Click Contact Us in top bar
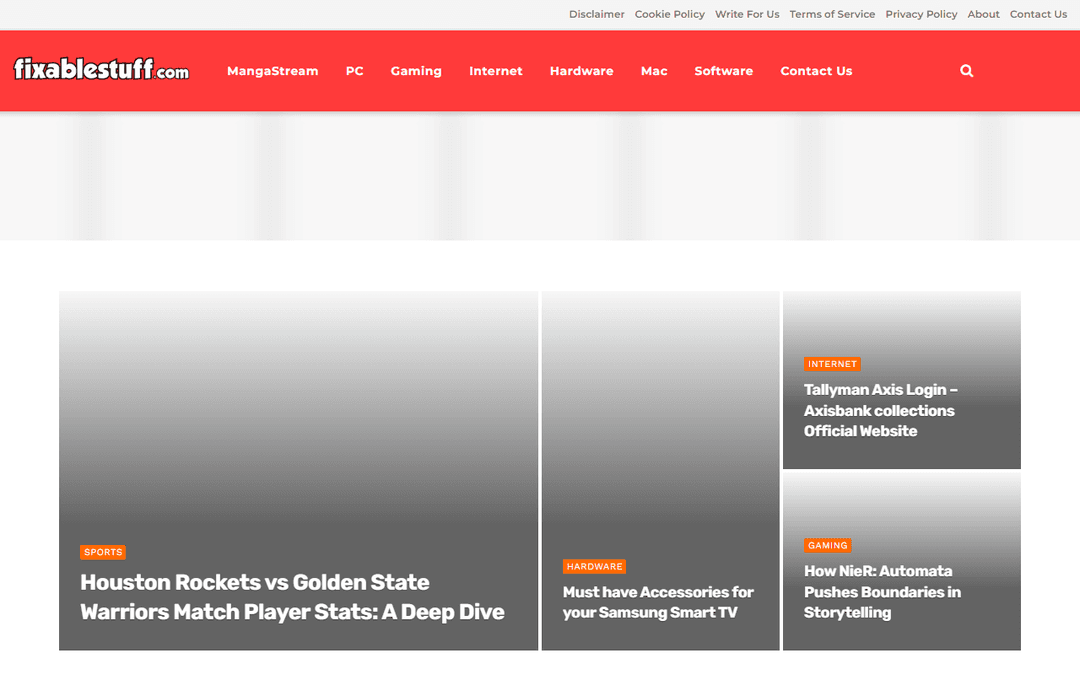The height and width of the screenshot is (675, 1080). [1039, 14]
